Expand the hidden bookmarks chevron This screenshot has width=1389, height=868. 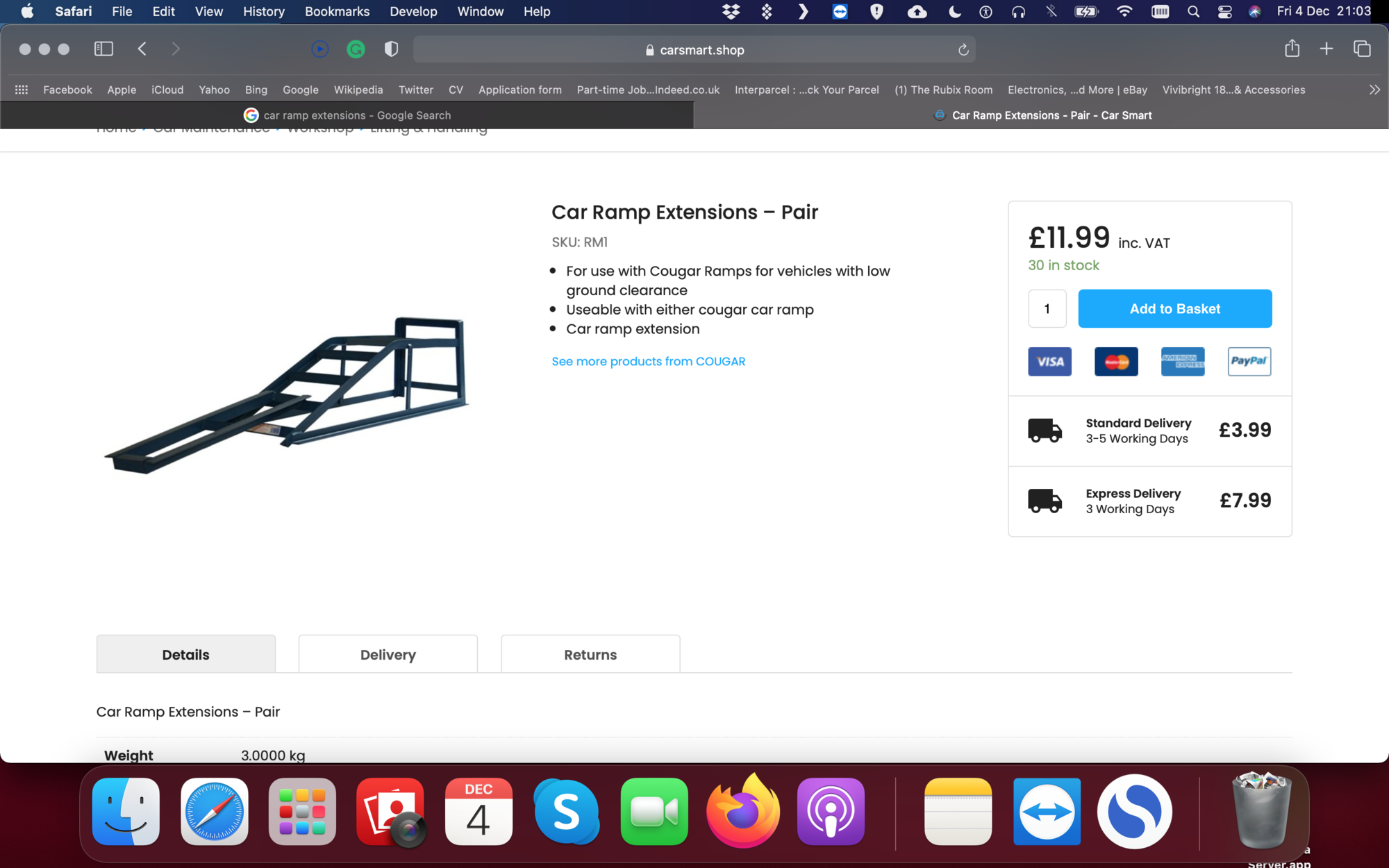click(1374, 90)
